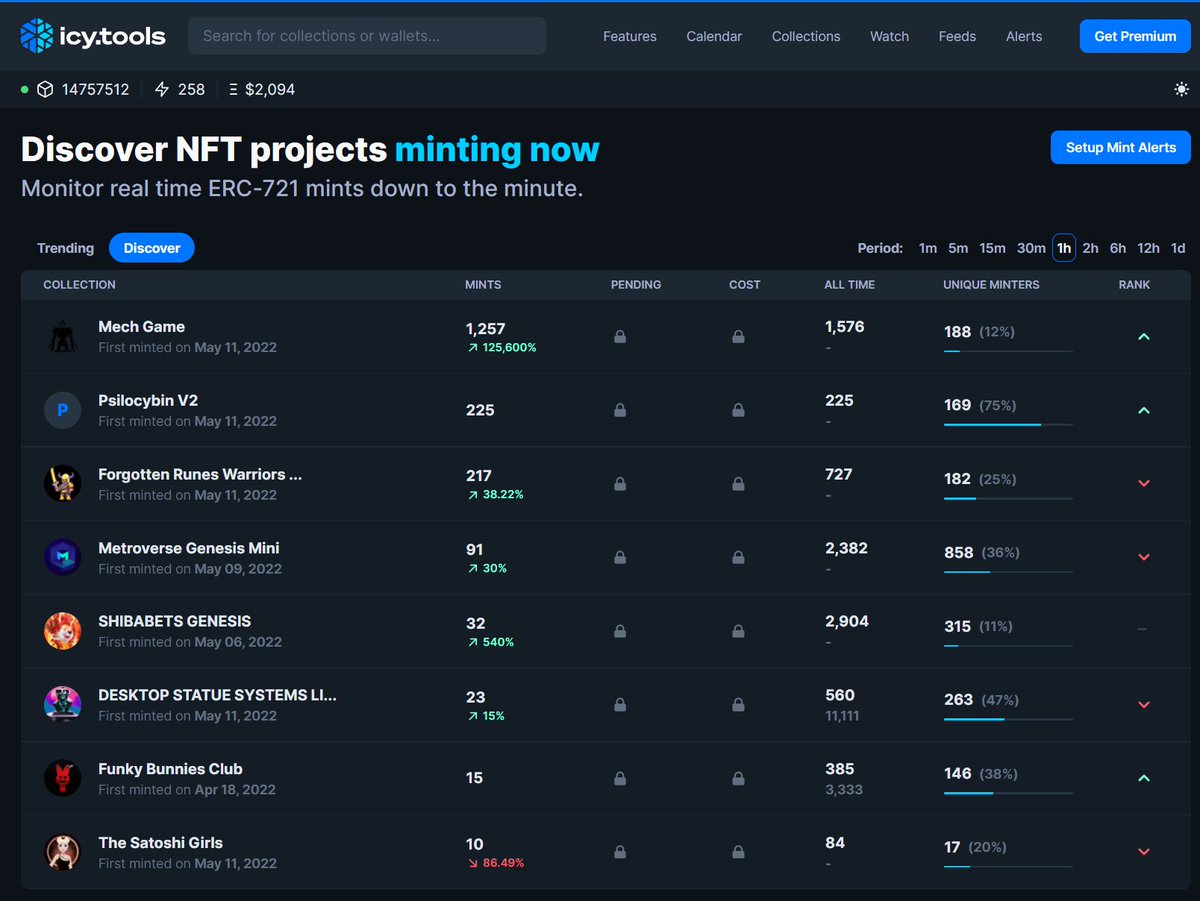Screen dimensions: 1200x901
Task: Click the cost lock icon for Mech Game
Action: pos(738,337)
